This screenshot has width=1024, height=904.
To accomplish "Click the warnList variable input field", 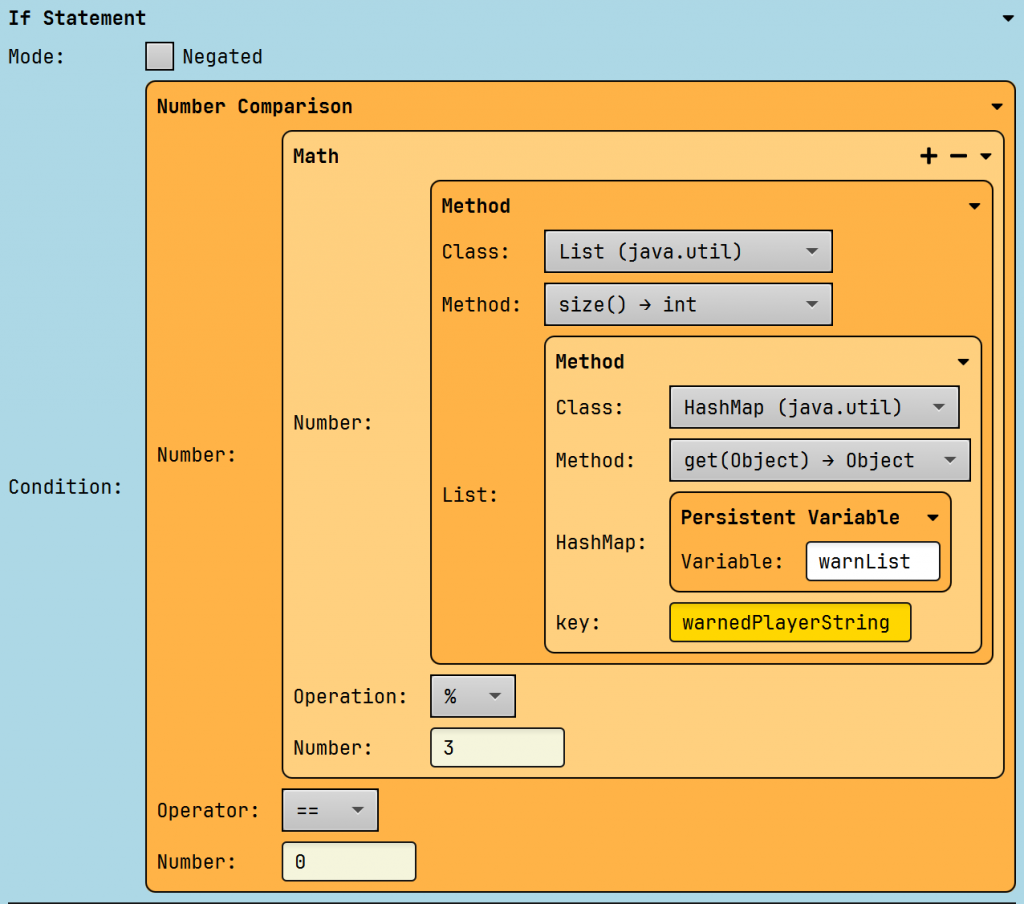I will 873,562.
